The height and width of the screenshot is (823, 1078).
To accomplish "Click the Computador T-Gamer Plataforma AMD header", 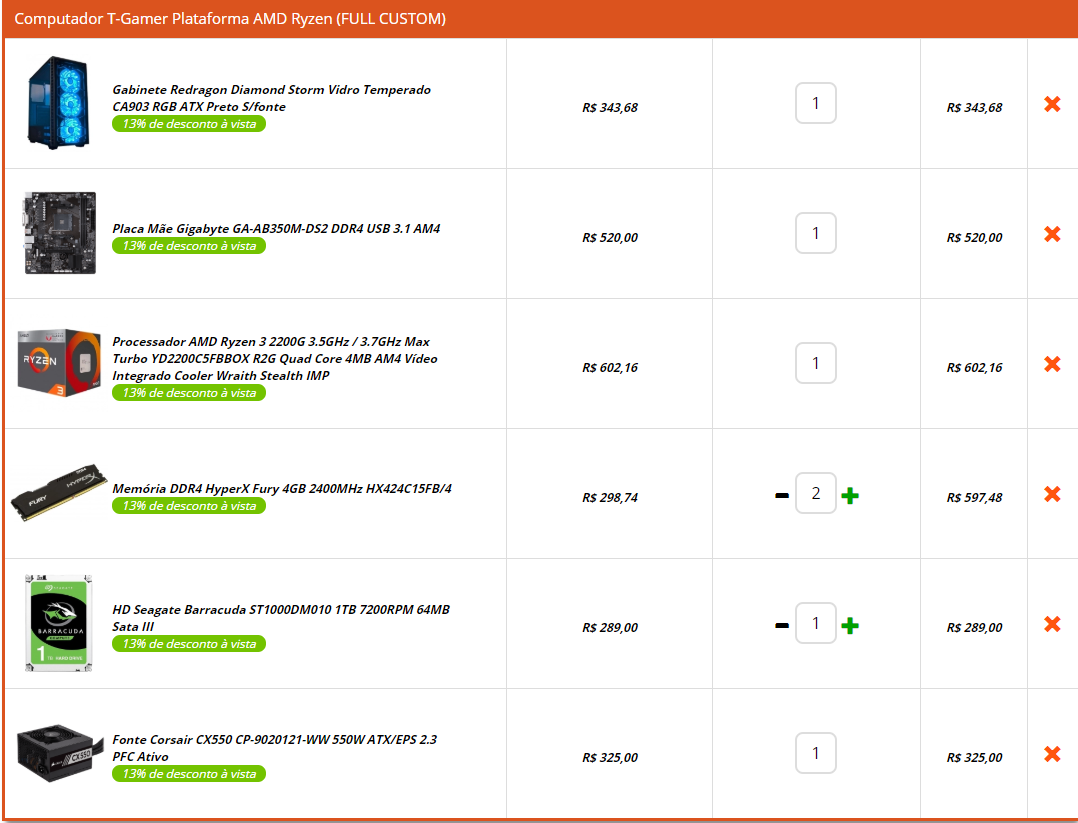I will [x=230, y=19].
